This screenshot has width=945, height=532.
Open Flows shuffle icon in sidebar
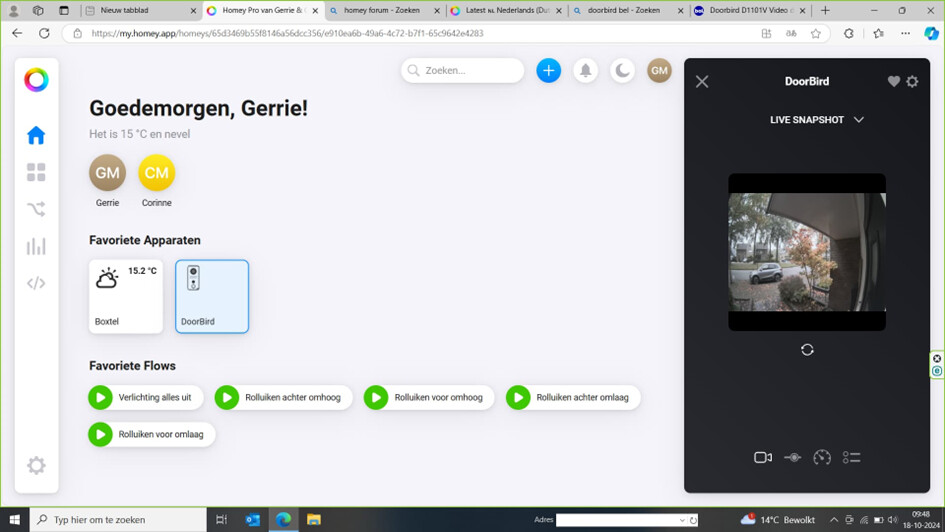(x=36, y=209)
